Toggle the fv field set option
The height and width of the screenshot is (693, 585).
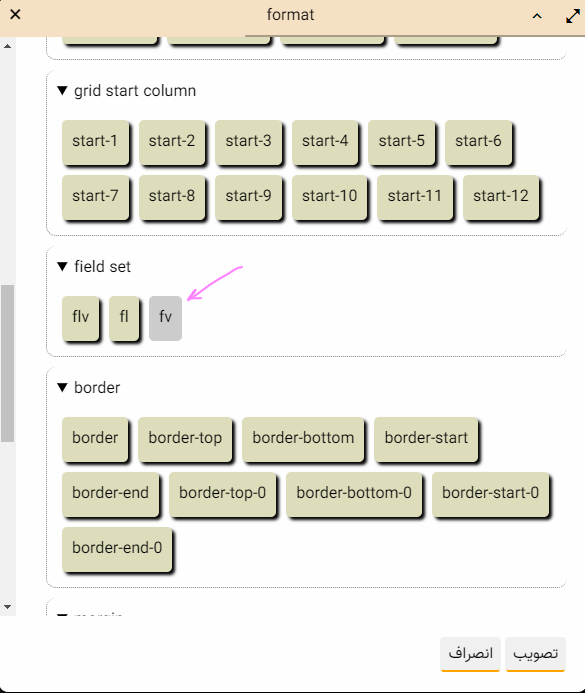click(x=165, y=318)
